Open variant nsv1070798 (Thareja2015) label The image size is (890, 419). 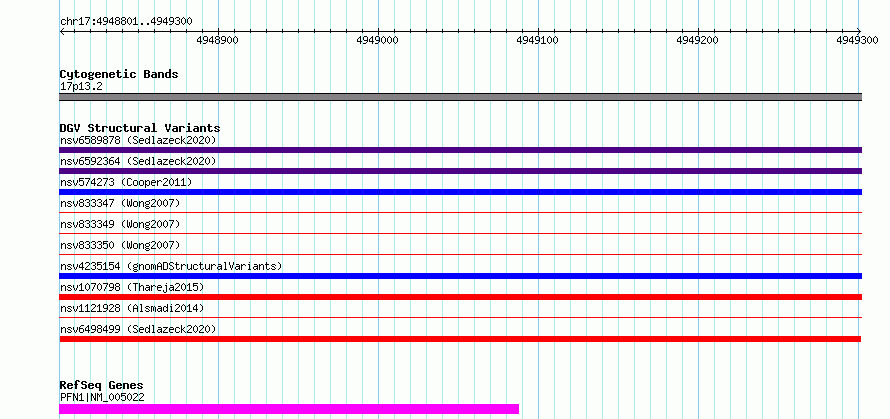(132, 287)
